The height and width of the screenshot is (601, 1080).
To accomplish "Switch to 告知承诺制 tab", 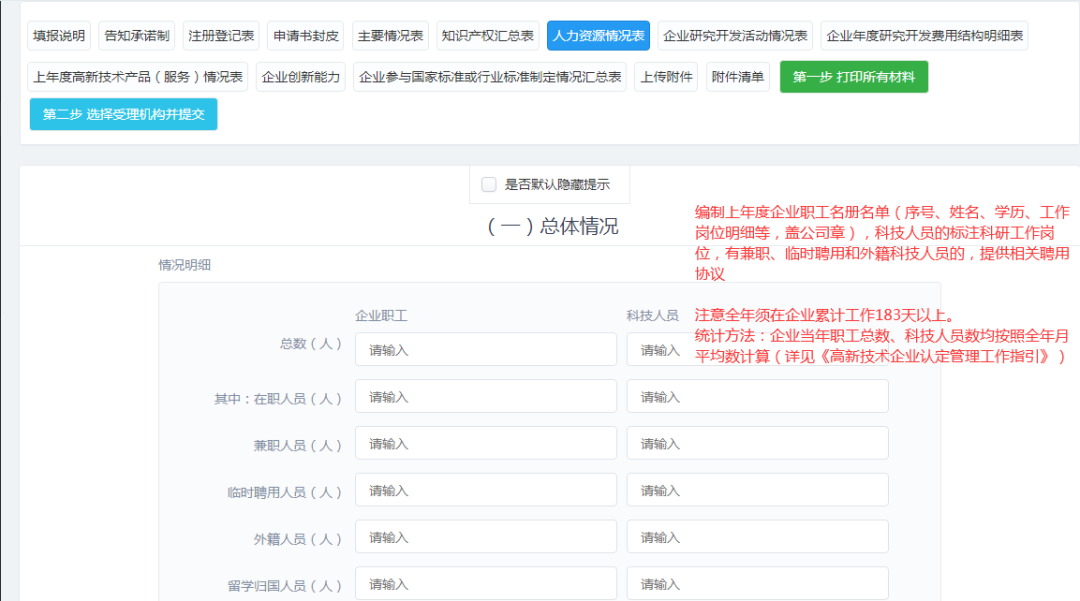I will coord(137,36).
